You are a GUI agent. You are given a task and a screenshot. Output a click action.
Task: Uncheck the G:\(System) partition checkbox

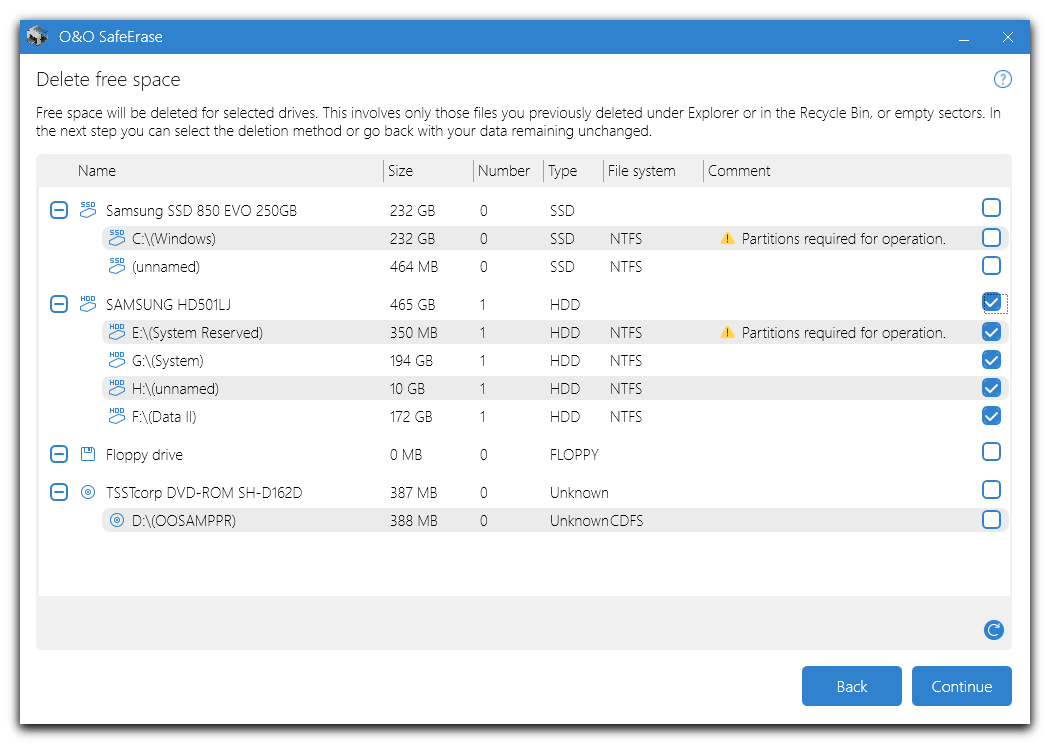(x=991, y=360)
